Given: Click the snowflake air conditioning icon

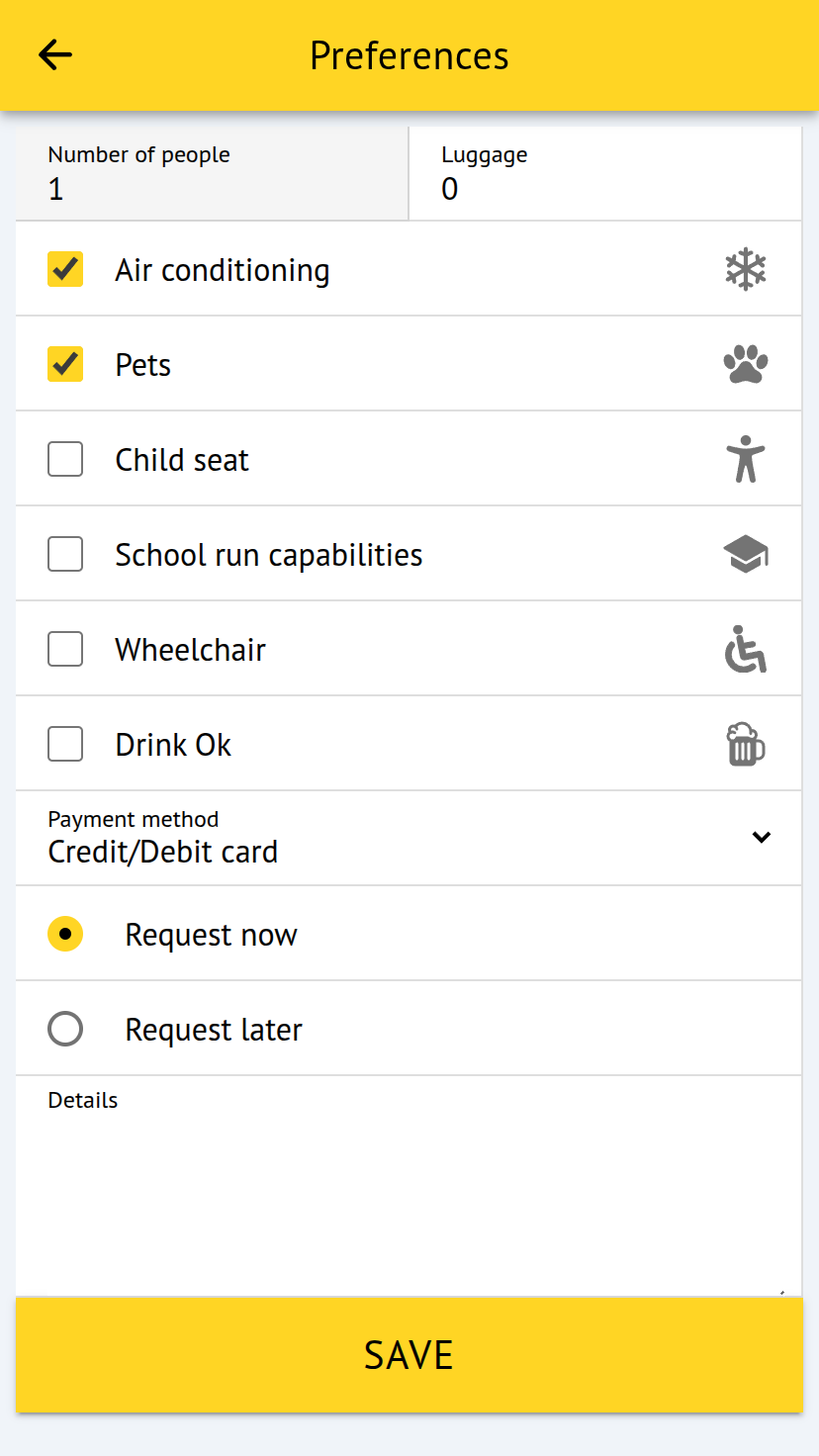Looking at the screenshot, I should tap(746, 270).
